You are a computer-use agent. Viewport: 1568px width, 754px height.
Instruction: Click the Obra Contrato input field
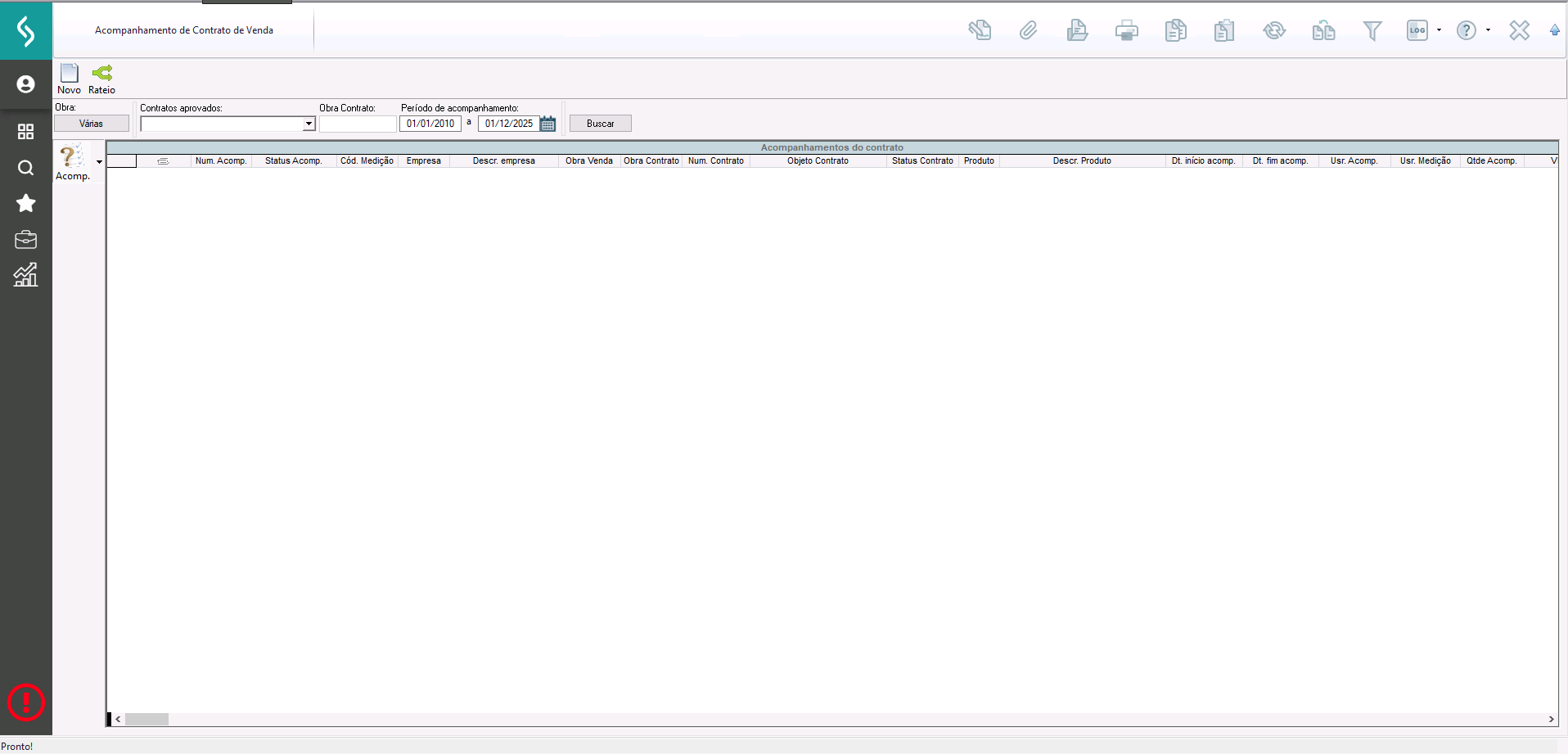click(x=358, y=124)
